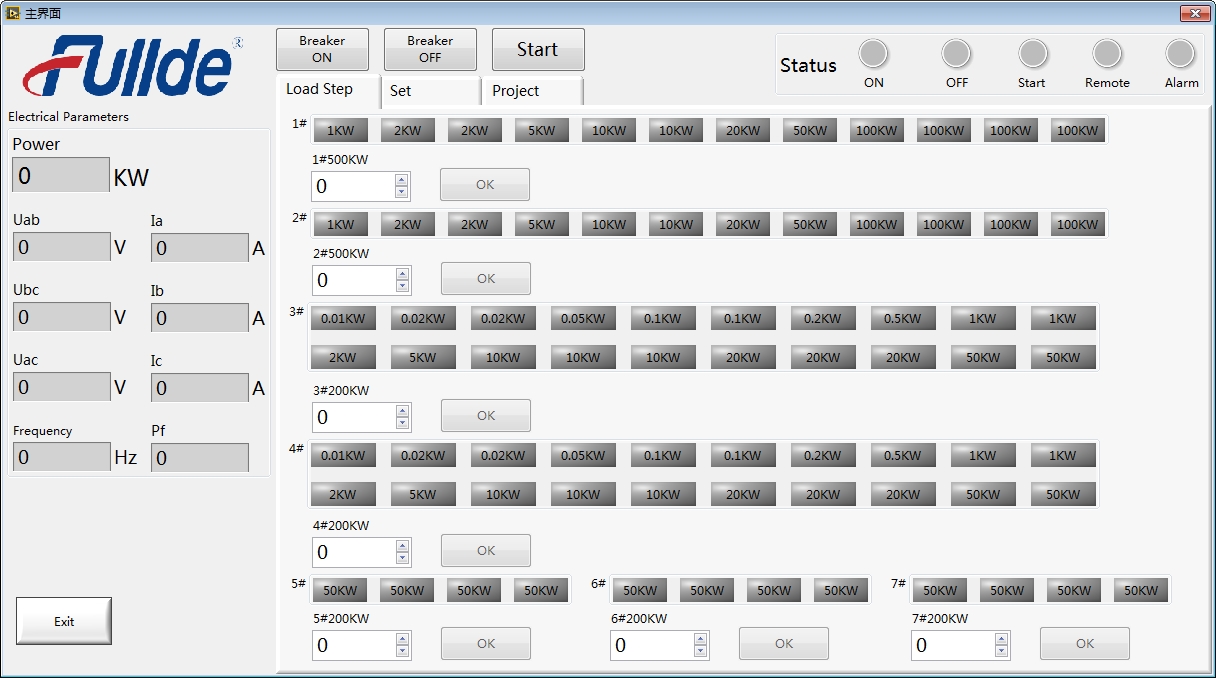Focus the 1#500KW input field
Image resolution: width=1216 pixels, height=678 pixels.
(353, 186)
